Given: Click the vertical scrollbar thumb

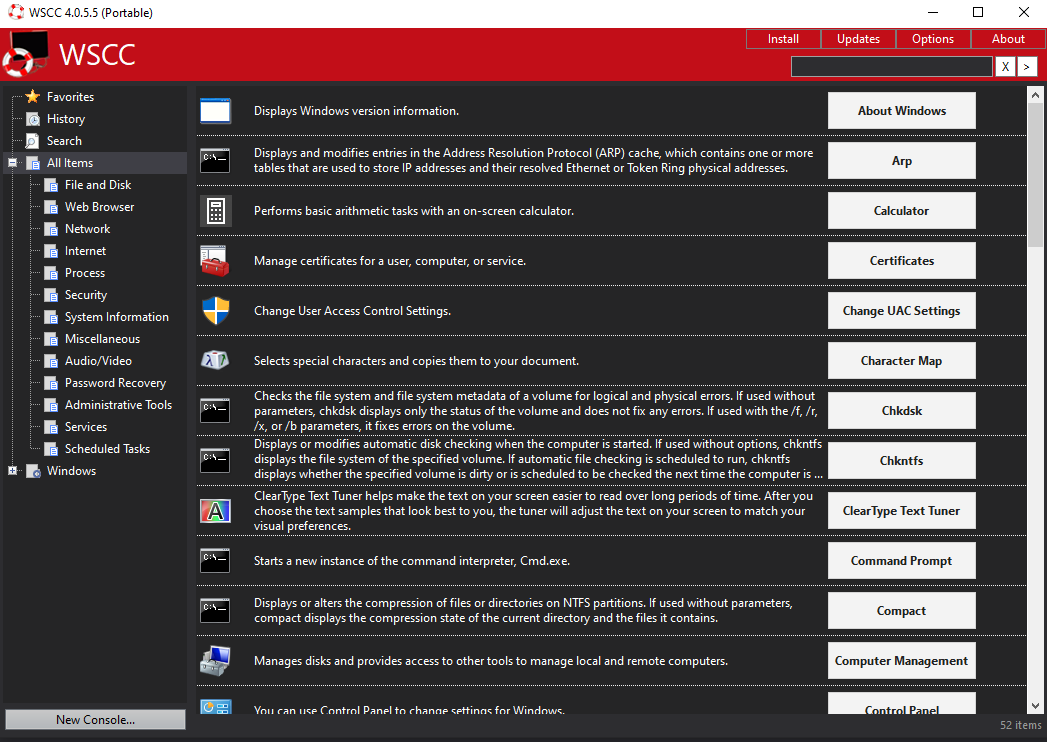Looking at the screenshot, I should click(x=1035, y=175).
